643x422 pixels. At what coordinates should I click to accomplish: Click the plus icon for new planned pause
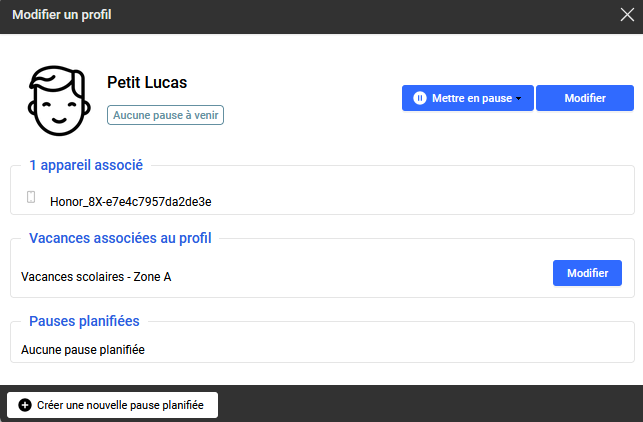[x=25, y=405]
